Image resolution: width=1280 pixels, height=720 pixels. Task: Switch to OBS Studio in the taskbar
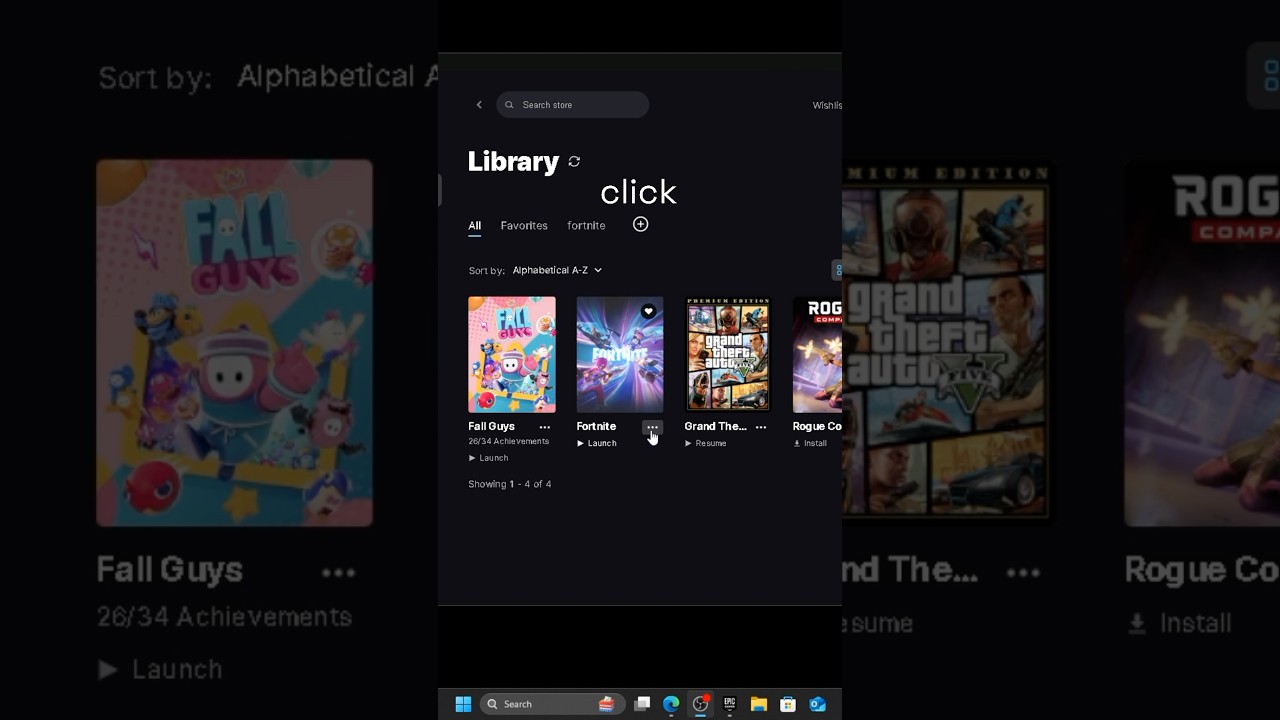(700, 704)
